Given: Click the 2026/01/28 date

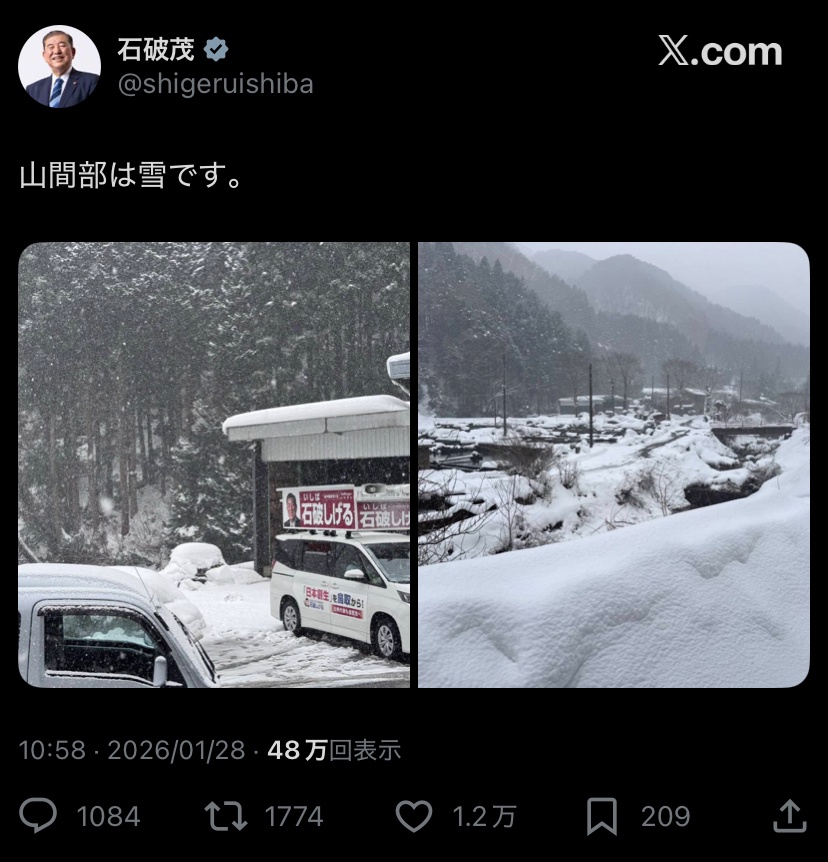Looking at the screenshot, I should tap(176, 750).
